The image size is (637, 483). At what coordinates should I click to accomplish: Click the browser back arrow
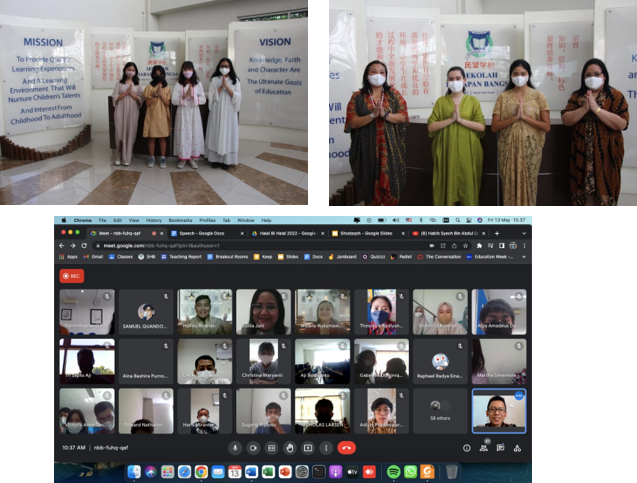pos(60,245)
